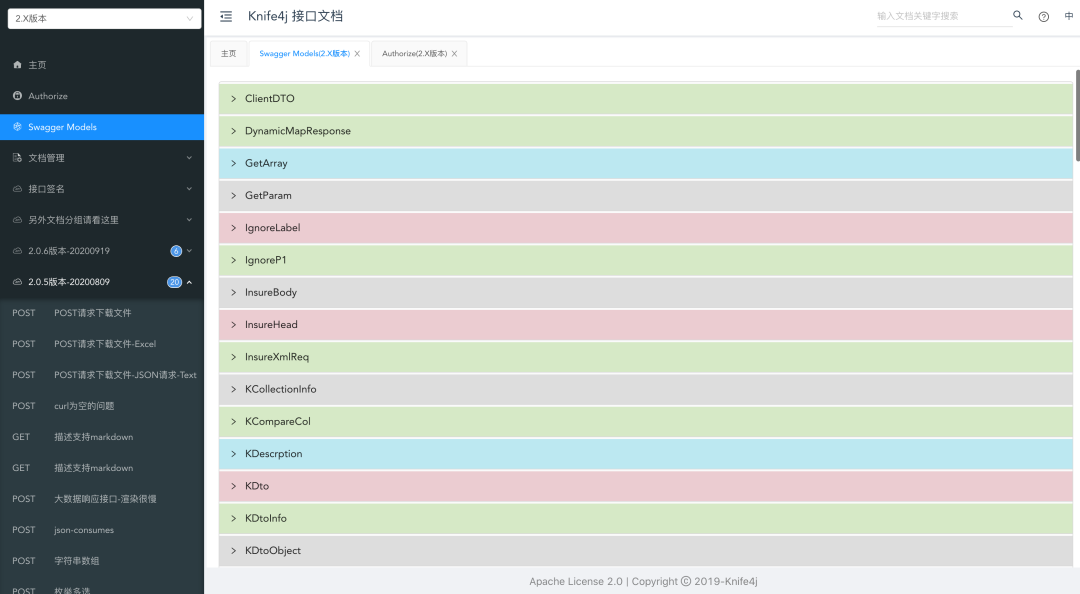Screen dimensions: 1080x594
Task: Click the 文档管理 document icon
Action: pos(17,158)
